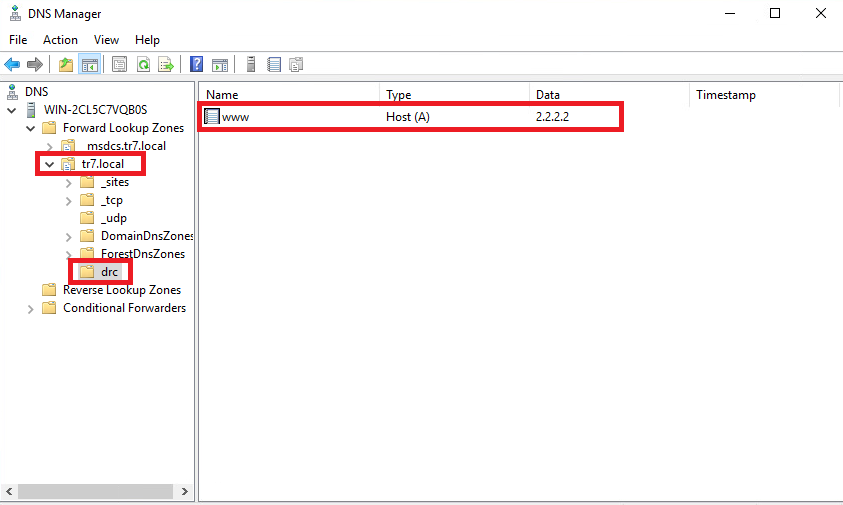843x505 pixels.
Task: Open the View menu
Action: (x=106, y=40)
